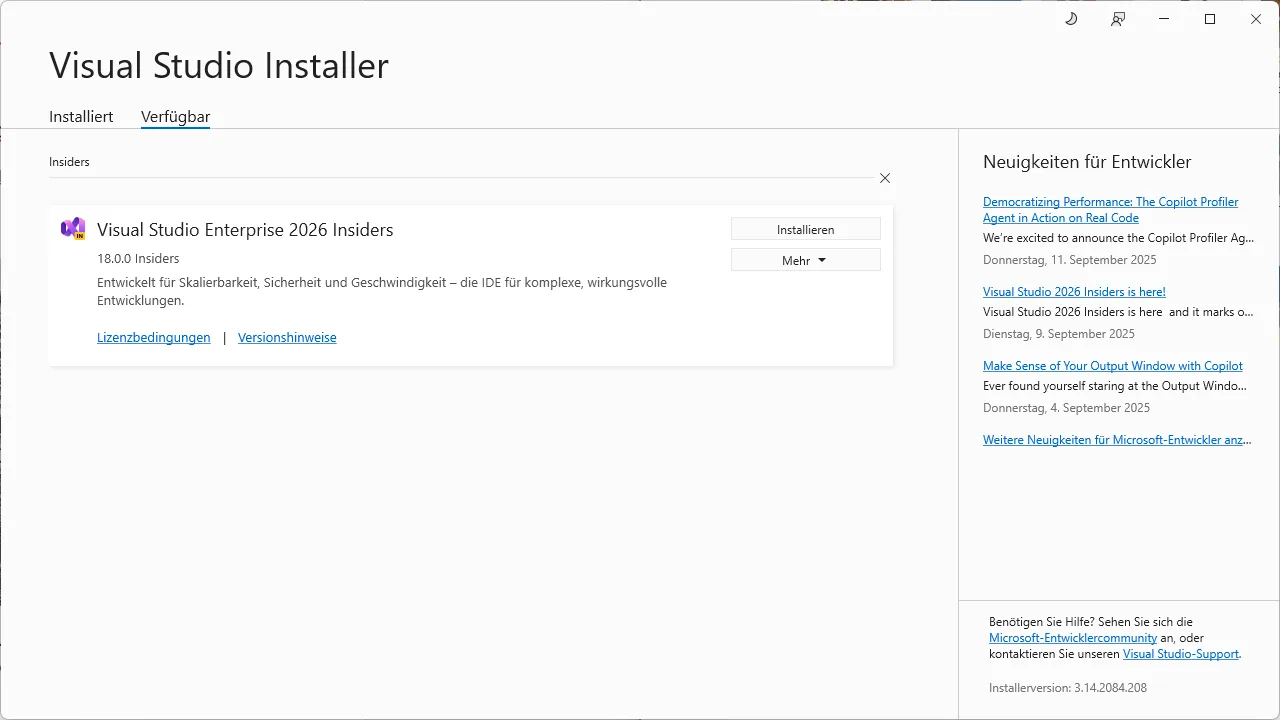Read the Democratizing Performance Copilot Profiler article
Screen dimensions: 1280x720
tap(1110, 202)
